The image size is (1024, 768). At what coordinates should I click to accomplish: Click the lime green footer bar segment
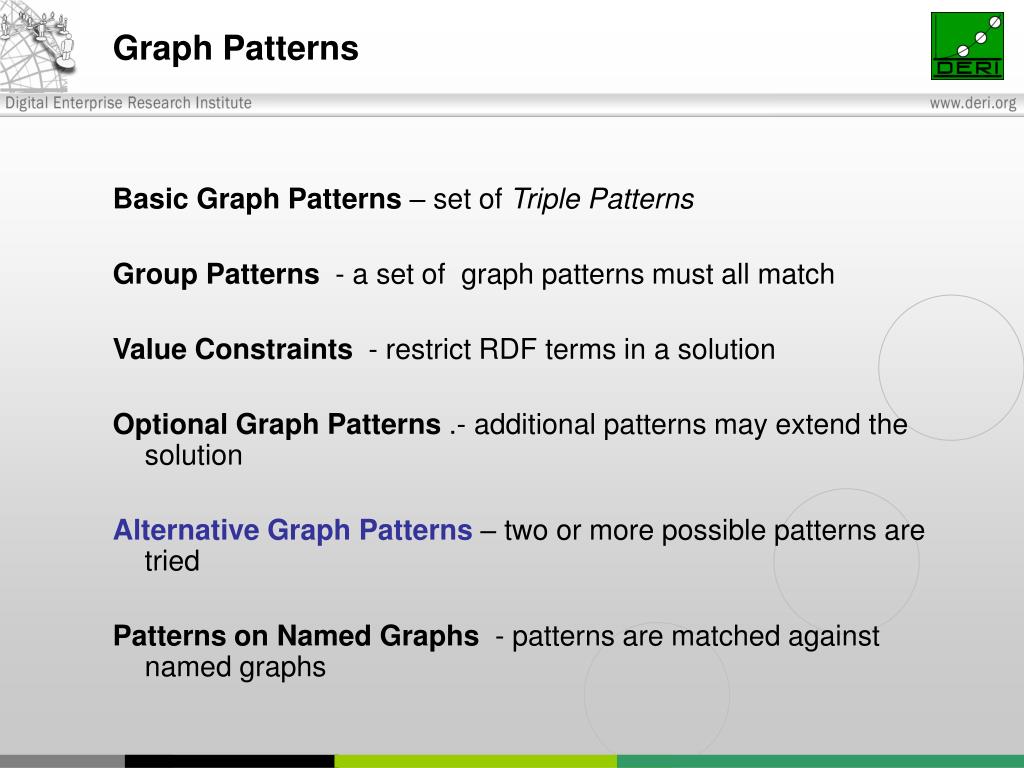475,761
